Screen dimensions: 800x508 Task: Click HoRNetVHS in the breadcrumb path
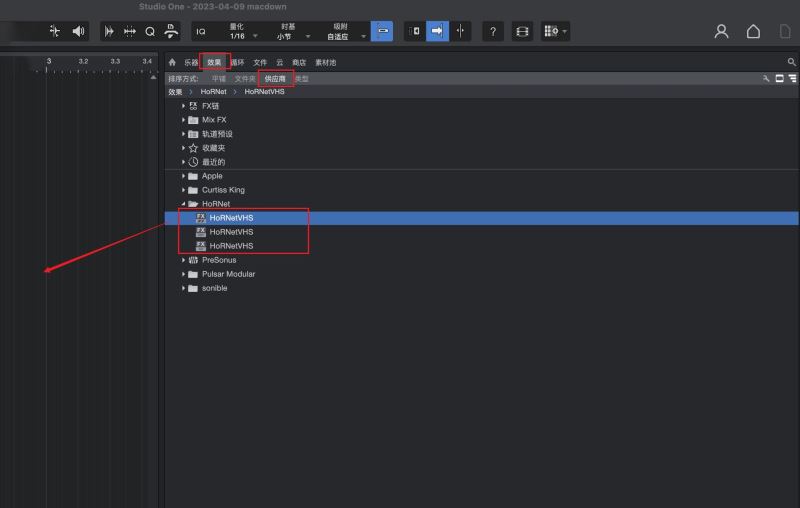[x=264, y=92]
